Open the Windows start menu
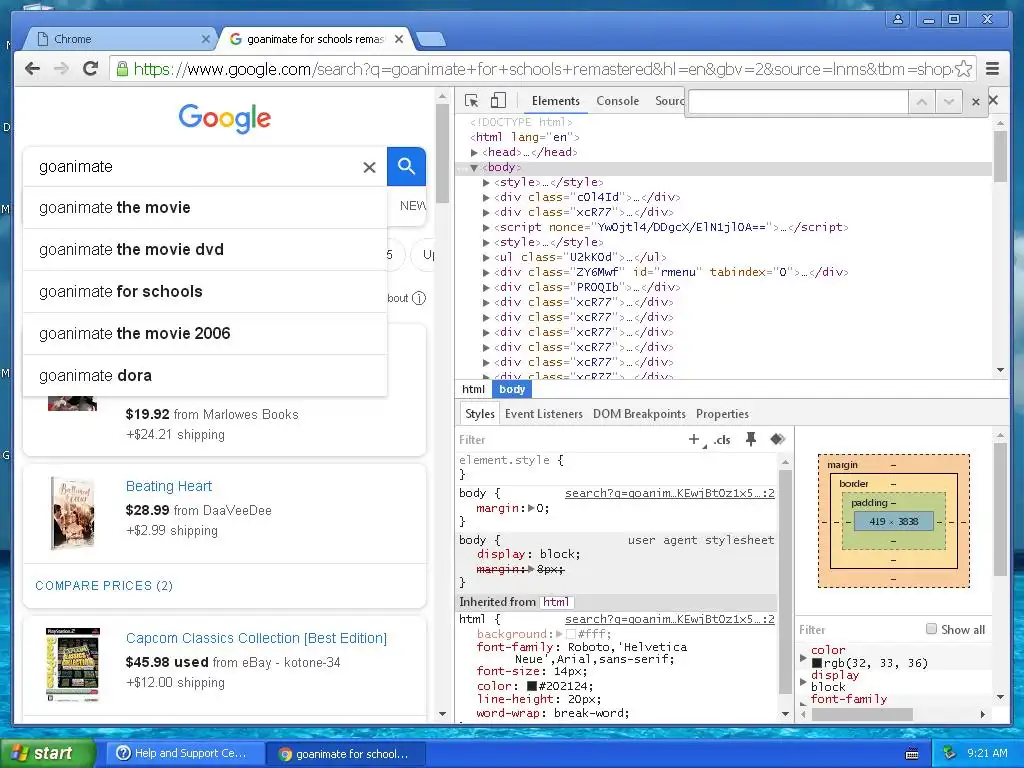Image resolution: width=1024 pixels, height=768 pixels. point(48,753)
